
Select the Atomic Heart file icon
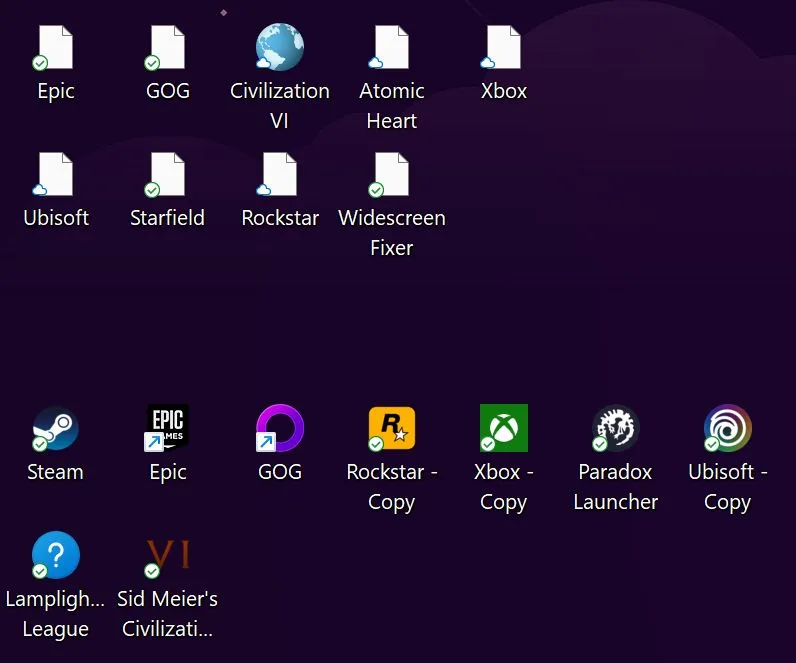[x=391, y=47]
